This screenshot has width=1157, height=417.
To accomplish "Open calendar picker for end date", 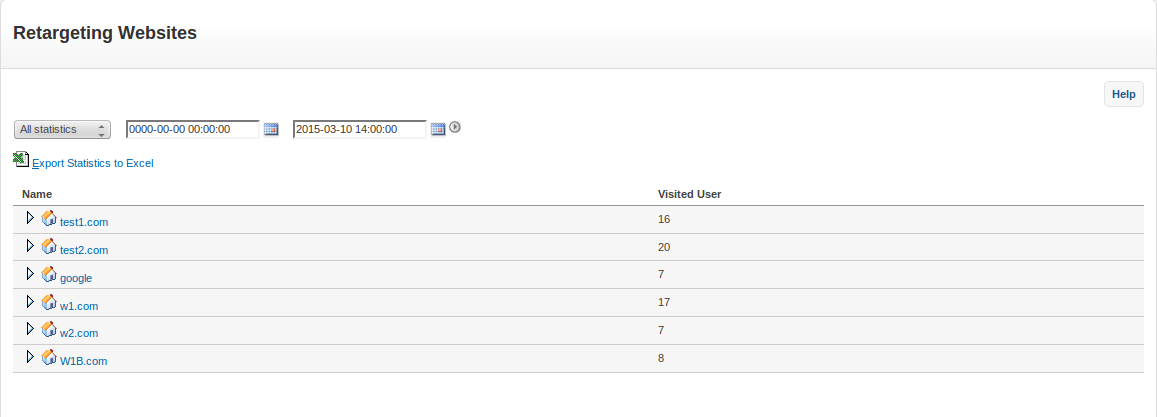I will pyautogui.click(x=437, y=129).
